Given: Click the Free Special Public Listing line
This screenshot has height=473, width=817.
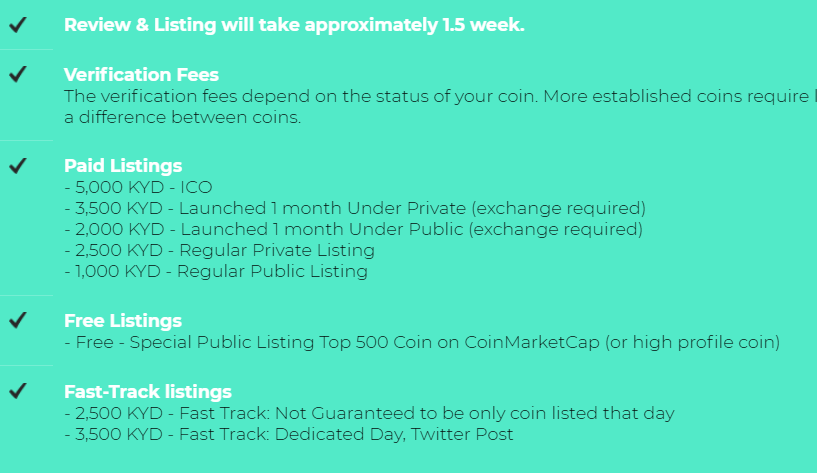Looking at the screenshot, I should click(422, 342).
